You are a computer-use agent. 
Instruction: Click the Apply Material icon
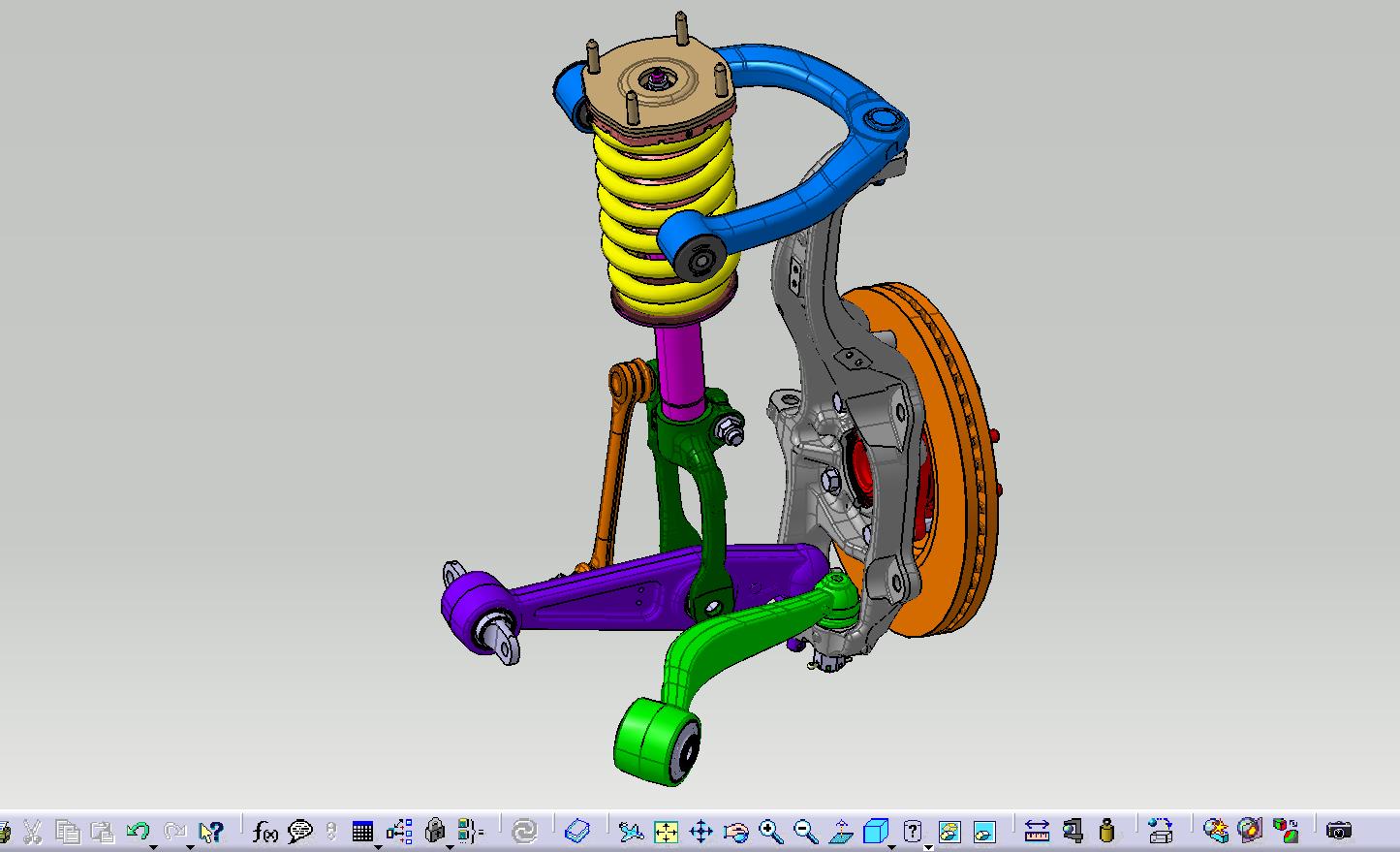tap(1215, 831)
